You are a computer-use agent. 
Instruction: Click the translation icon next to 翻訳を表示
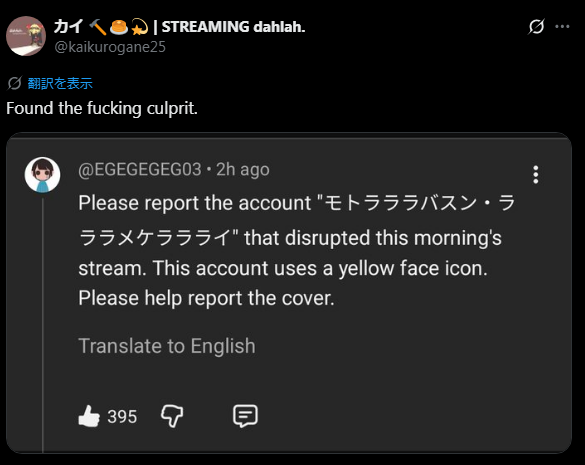[x=15, y=83]
